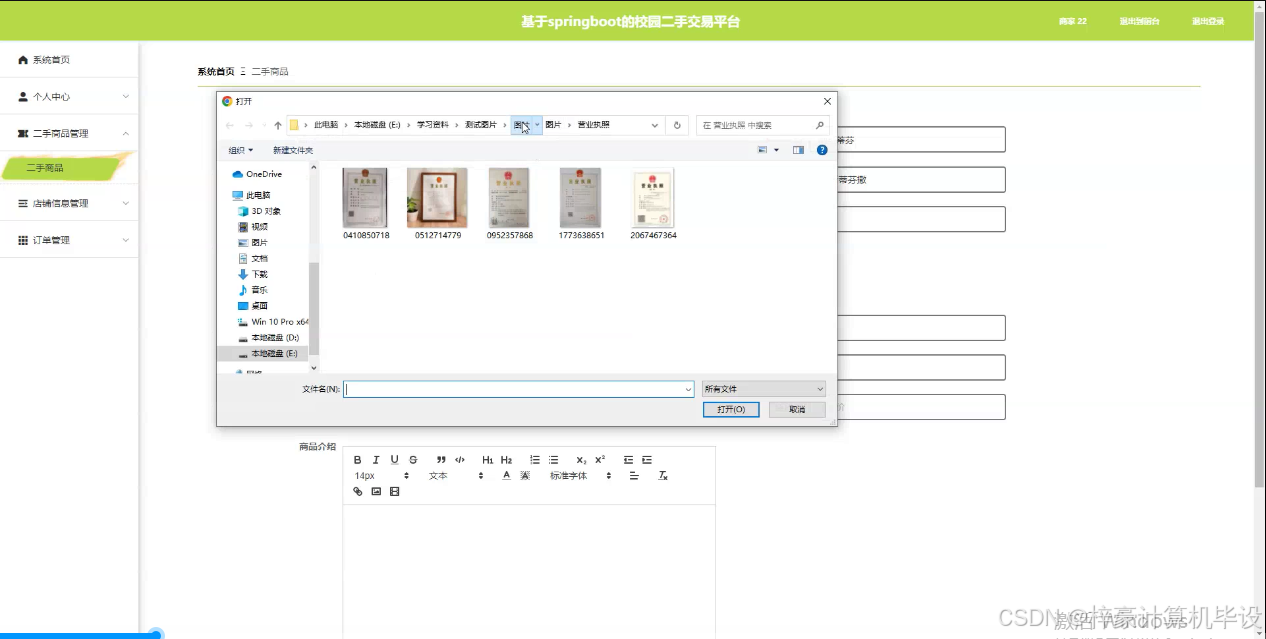Insert a video in the editor

[x=395, y=492]
